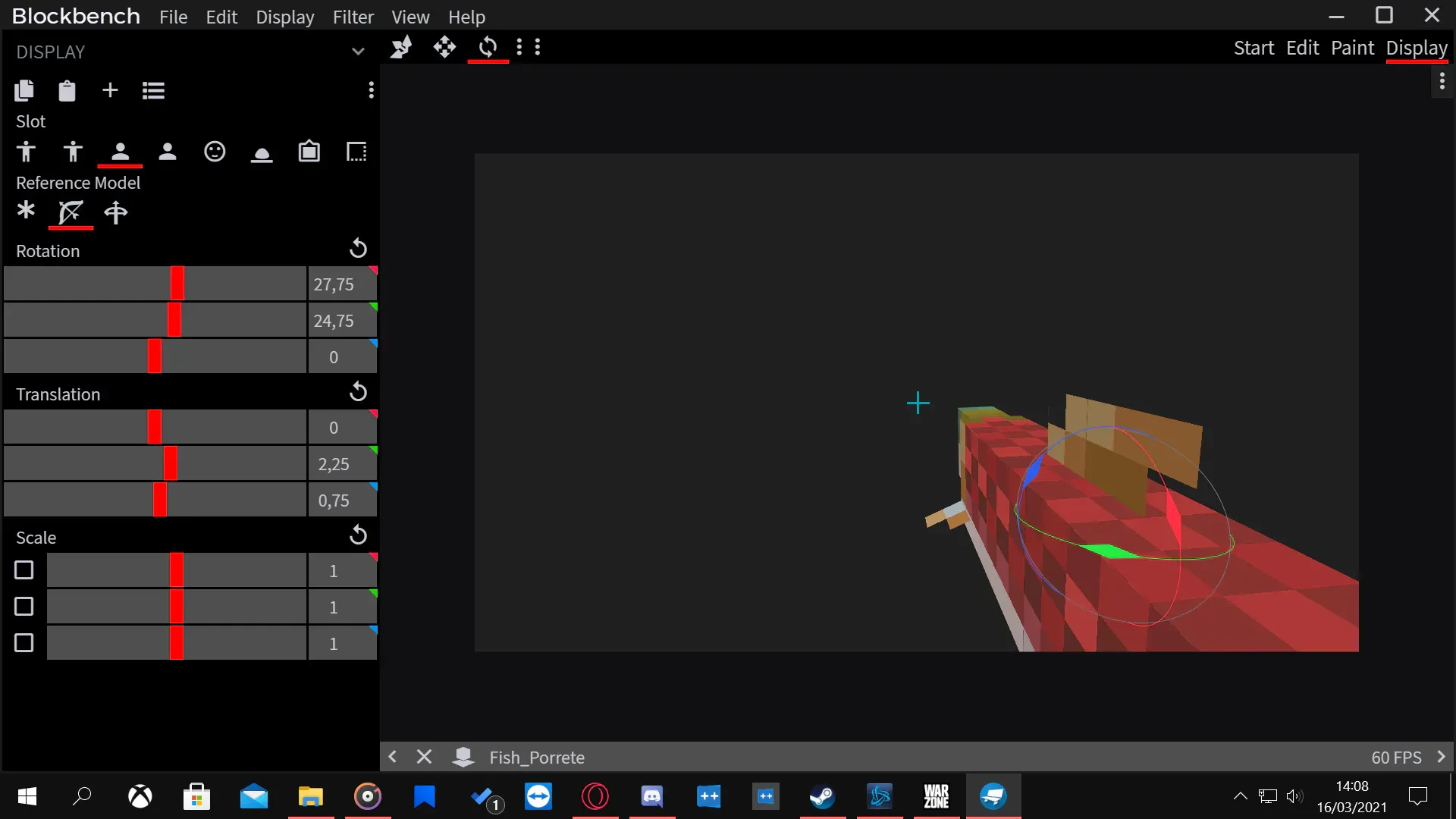1456x819 pixels.
Task: Toggle the second Scale mirror checkbox
Action: pyautogui.click(x=24, y=607)
